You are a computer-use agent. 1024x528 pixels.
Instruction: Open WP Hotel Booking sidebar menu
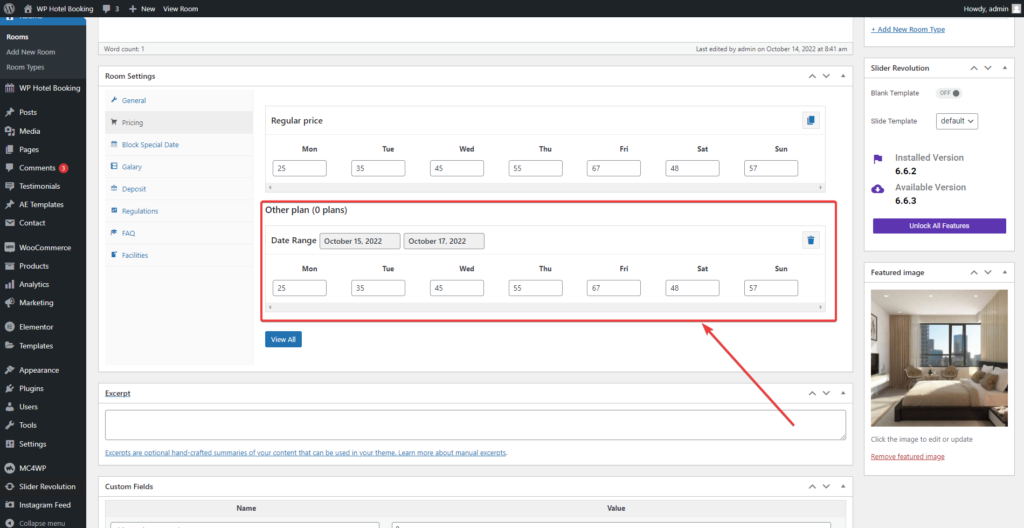point(42,88)
